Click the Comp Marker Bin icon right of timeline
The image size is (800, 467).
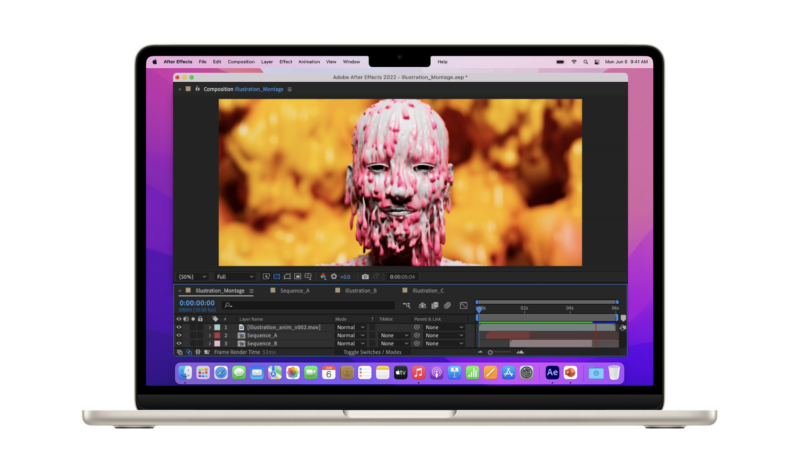[623, 318]
